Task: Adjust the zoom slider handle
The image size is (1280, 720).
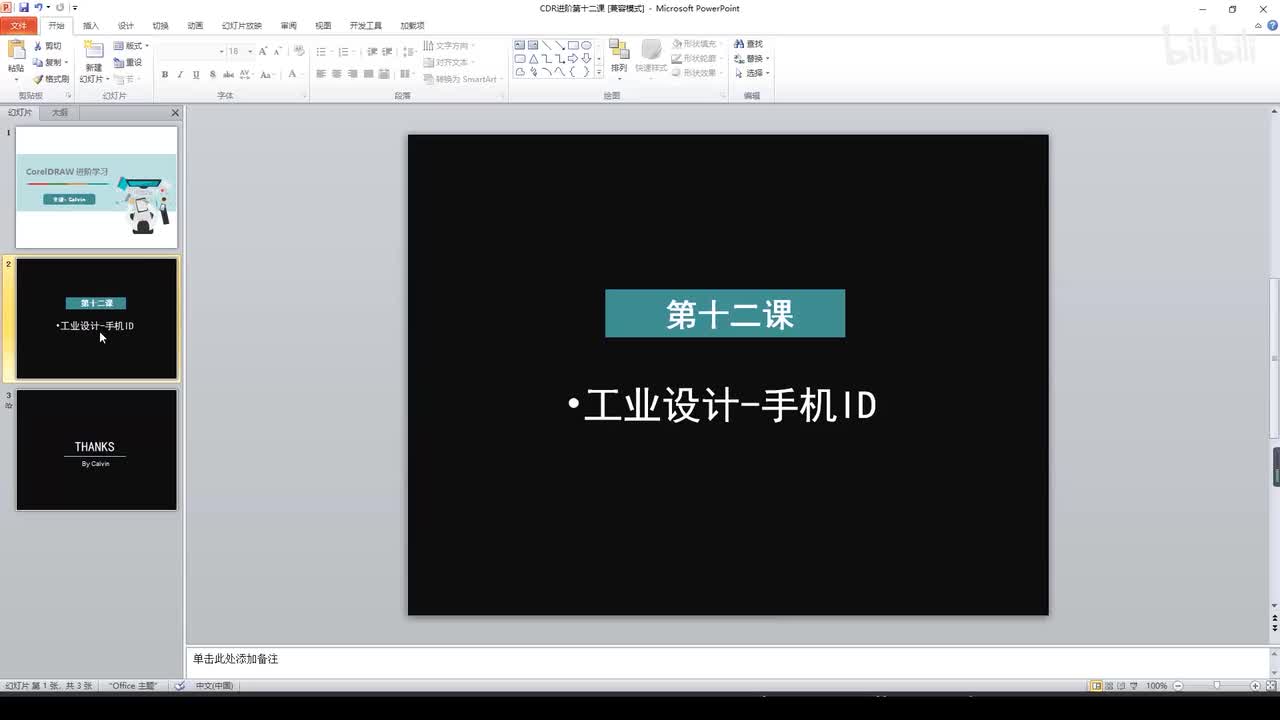Action: 1217,686
